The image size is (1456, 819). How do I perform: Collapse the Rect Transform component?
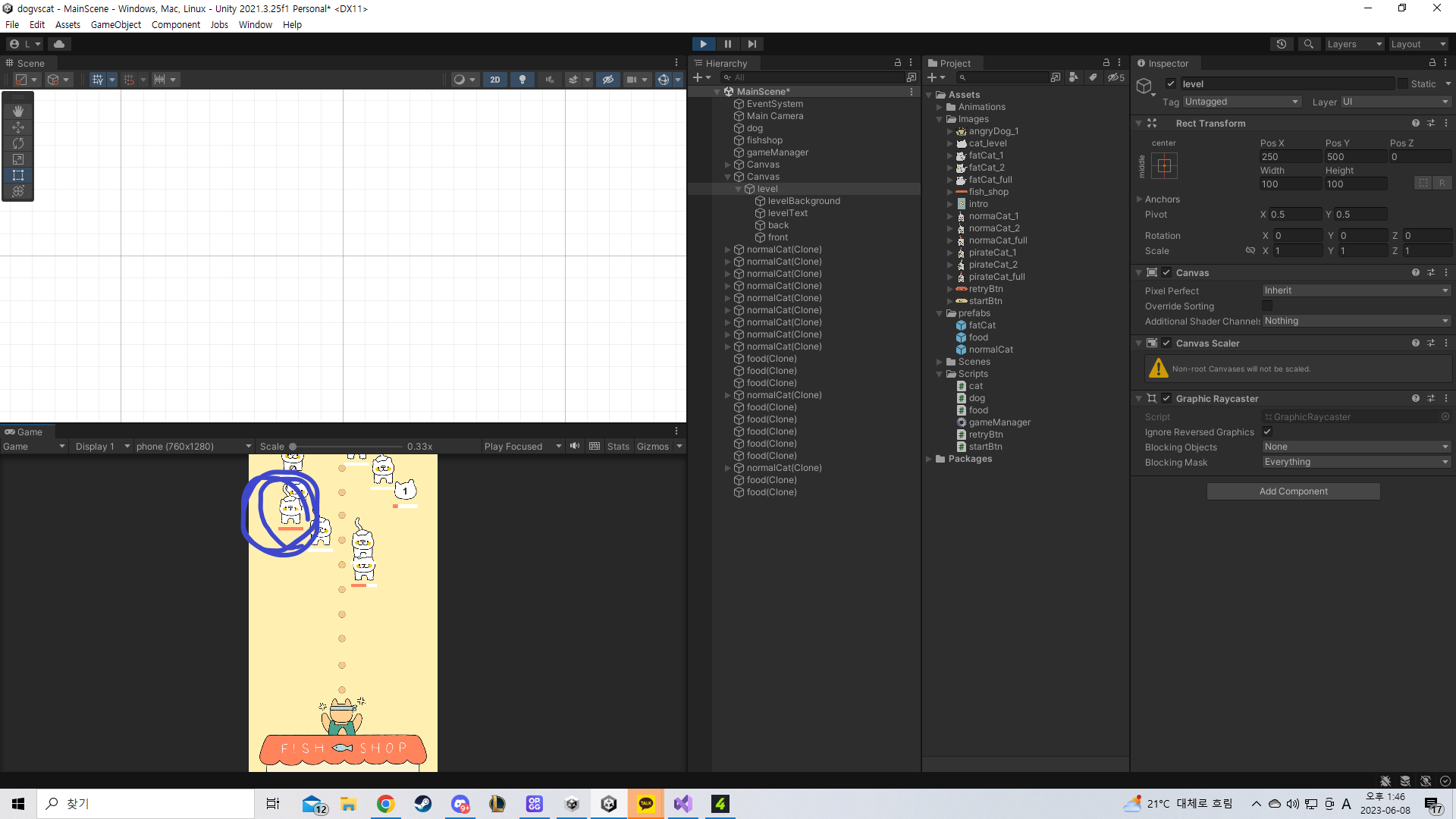pyautogui.click(x=1138, y=124)
